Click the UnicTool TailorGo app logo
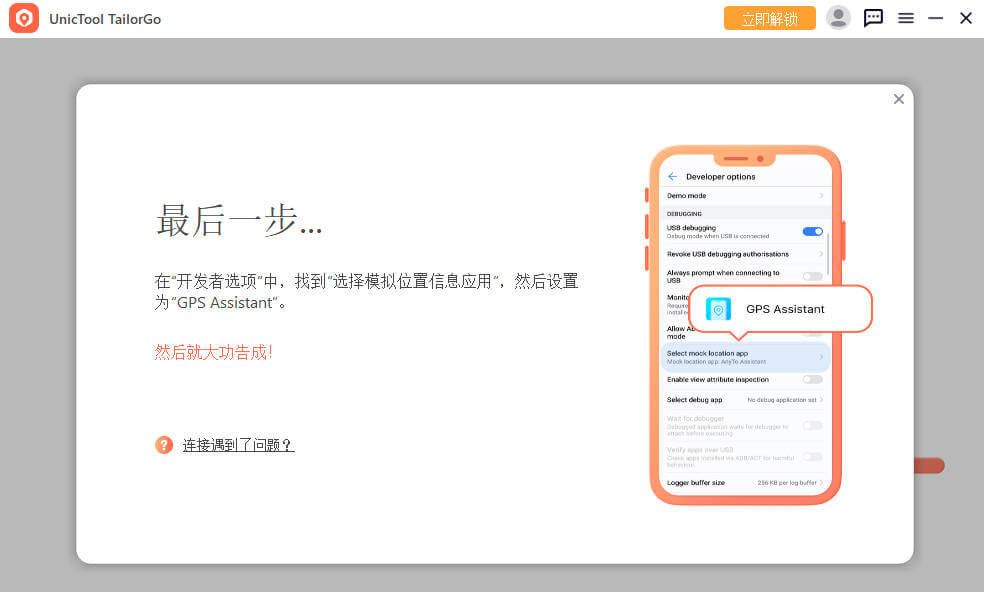 point(24,18)
